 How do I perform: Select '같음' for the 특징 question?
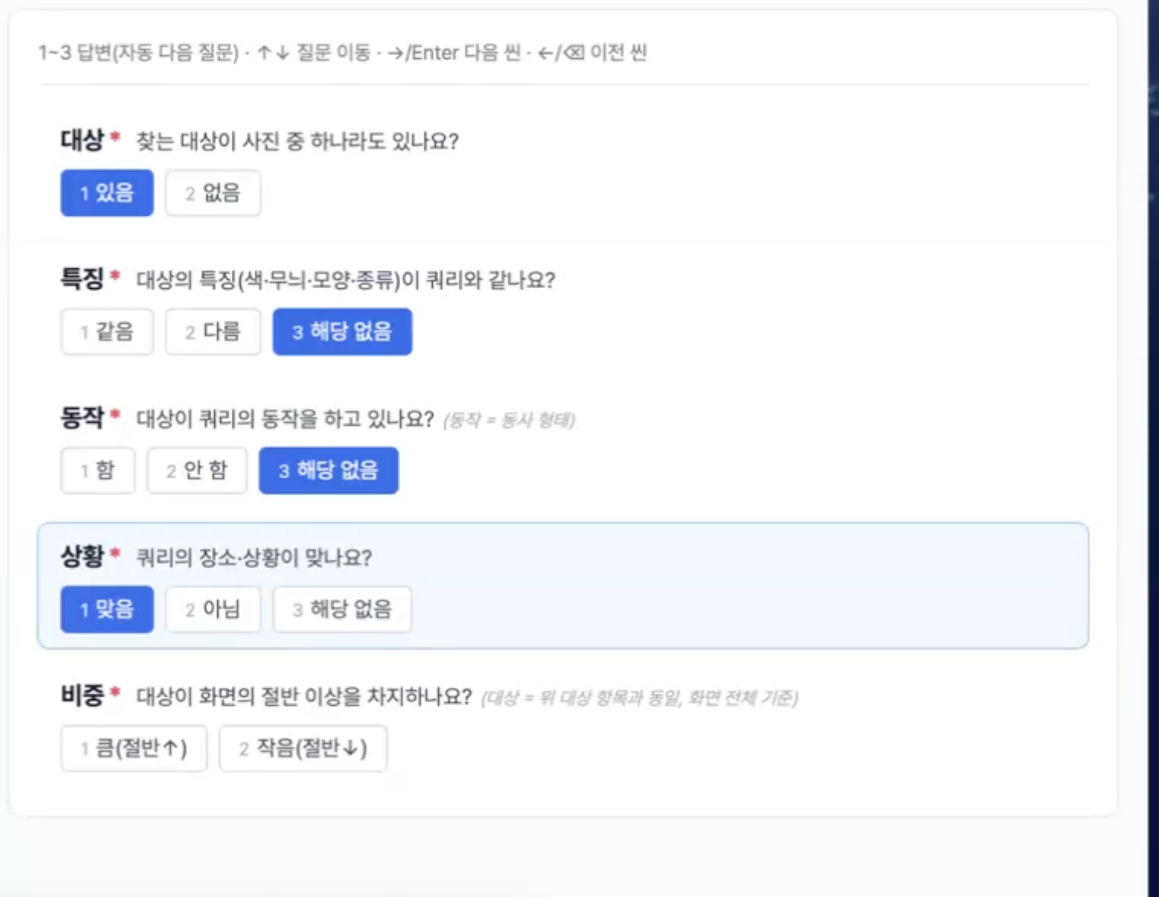107,332
